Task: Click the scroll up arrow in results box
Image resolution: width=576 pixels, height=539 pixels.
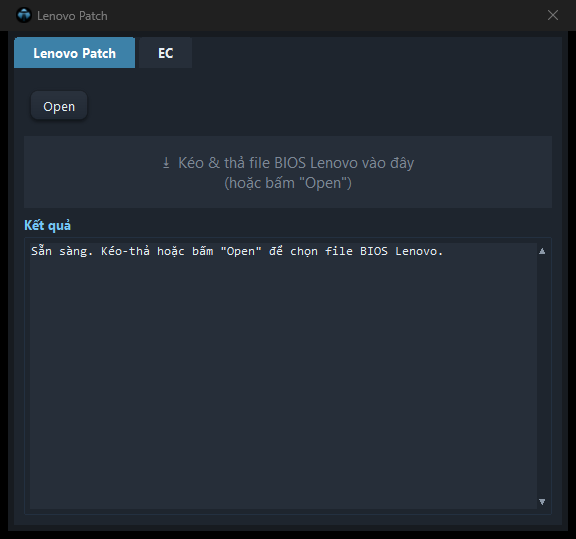Action: point(542,251)
